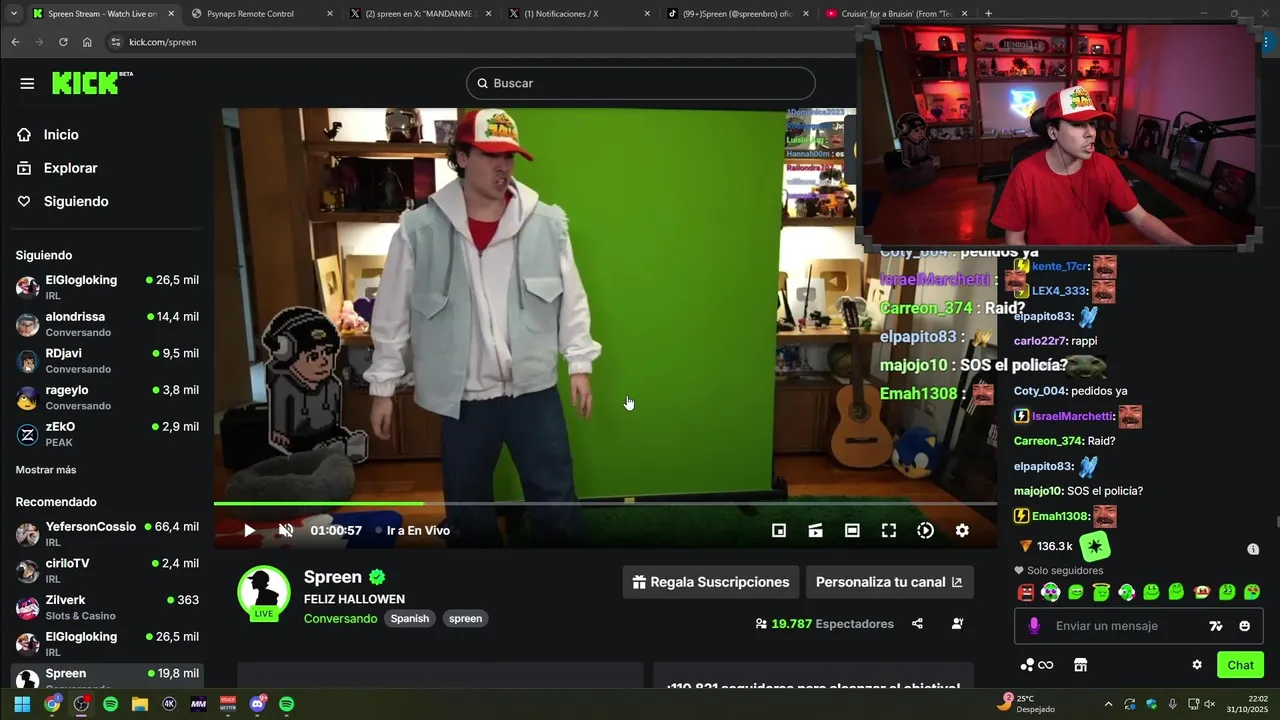Screen dimensions: 1280x720
Task: Open the chat emoji picker
Action: point(1244,626)
